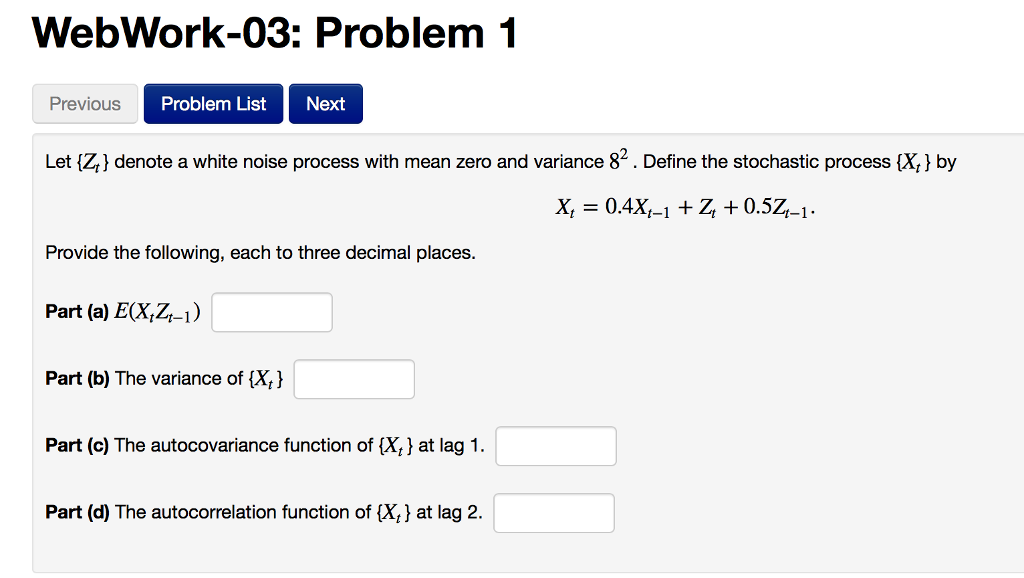Click the bold Part (d) label
The height and width of the screenshot is (578, 1024).
click(77, 513)
